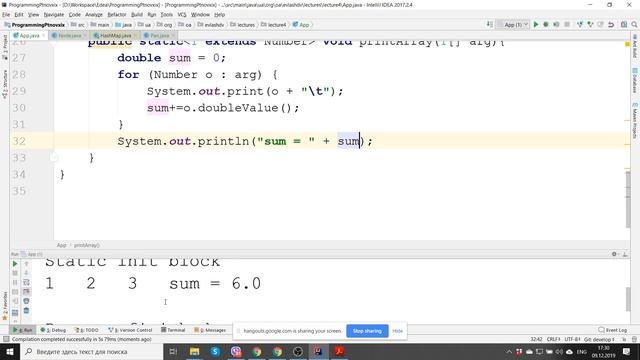Click the src breadcrumb folder
Screen dimensions: 640x360
[78, 25]
